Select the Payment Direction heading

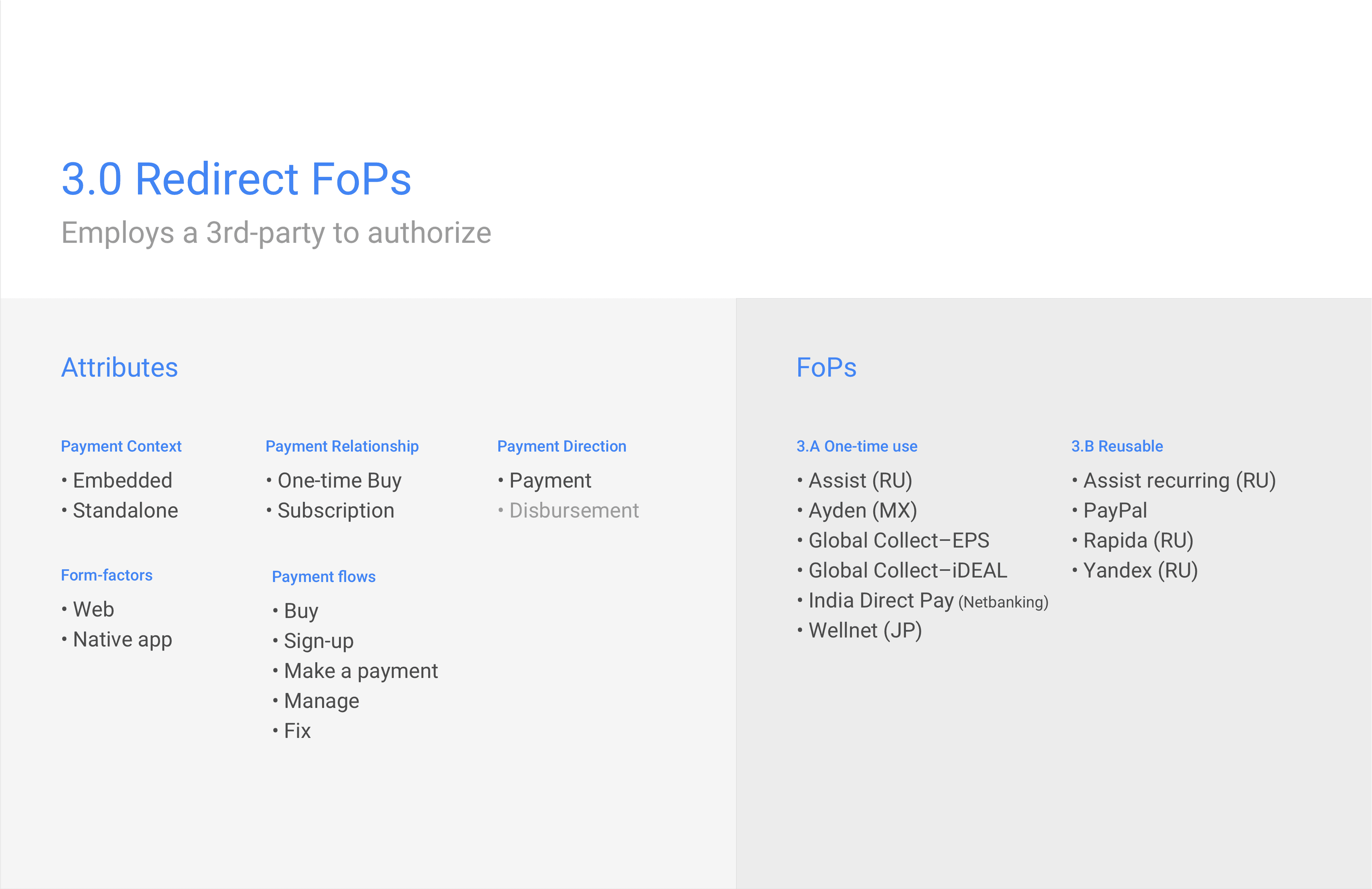pyautogui.click(x=561, y=446)
